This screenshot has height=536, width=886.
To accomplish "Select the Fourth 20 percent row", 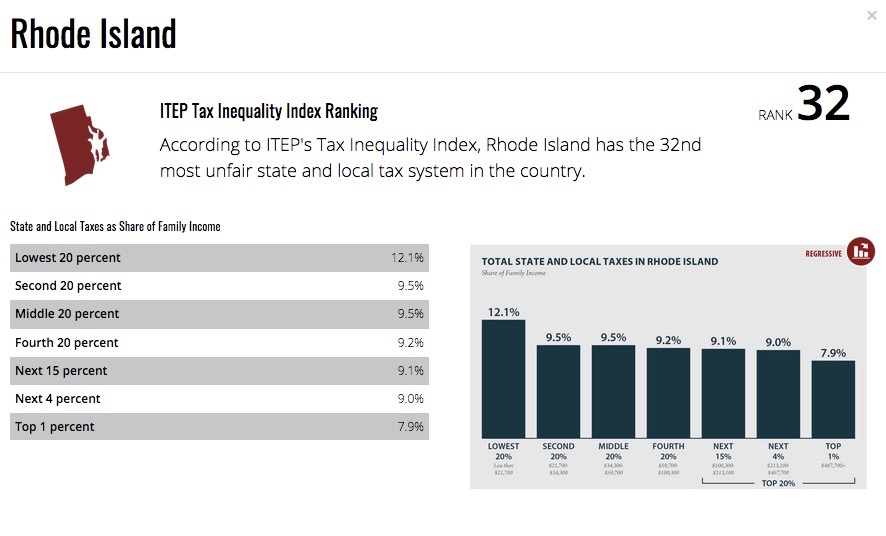I will pyautogui.click(x=219, y=343).
